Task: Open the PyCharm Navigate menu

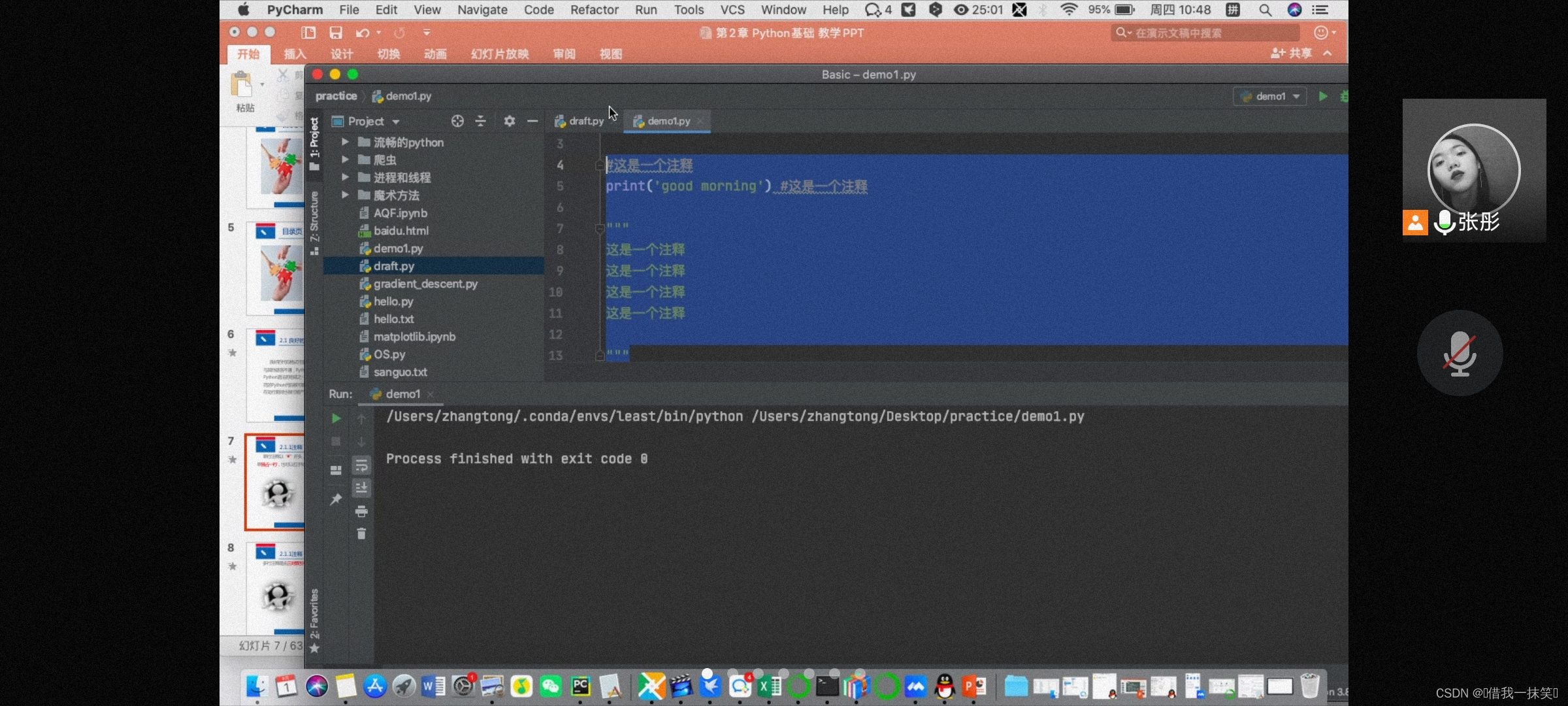Action: [x=482, y=10]
